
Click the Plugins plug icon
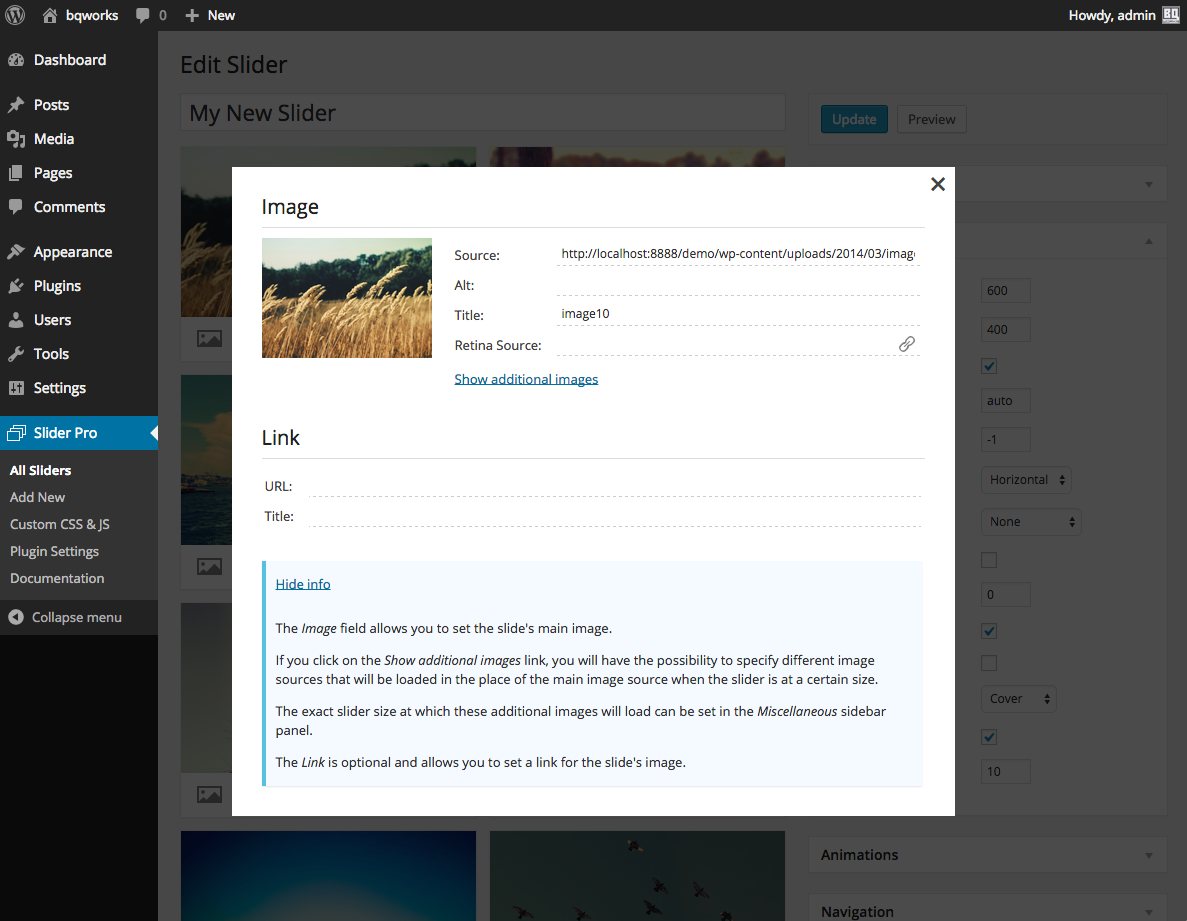coord(16,285)
